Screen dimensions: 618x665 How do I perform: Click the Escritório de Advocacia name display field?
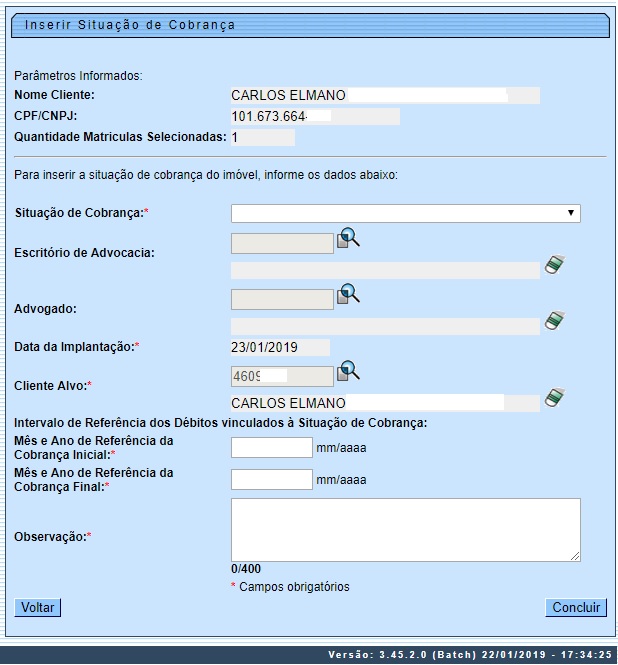(385, 270)
